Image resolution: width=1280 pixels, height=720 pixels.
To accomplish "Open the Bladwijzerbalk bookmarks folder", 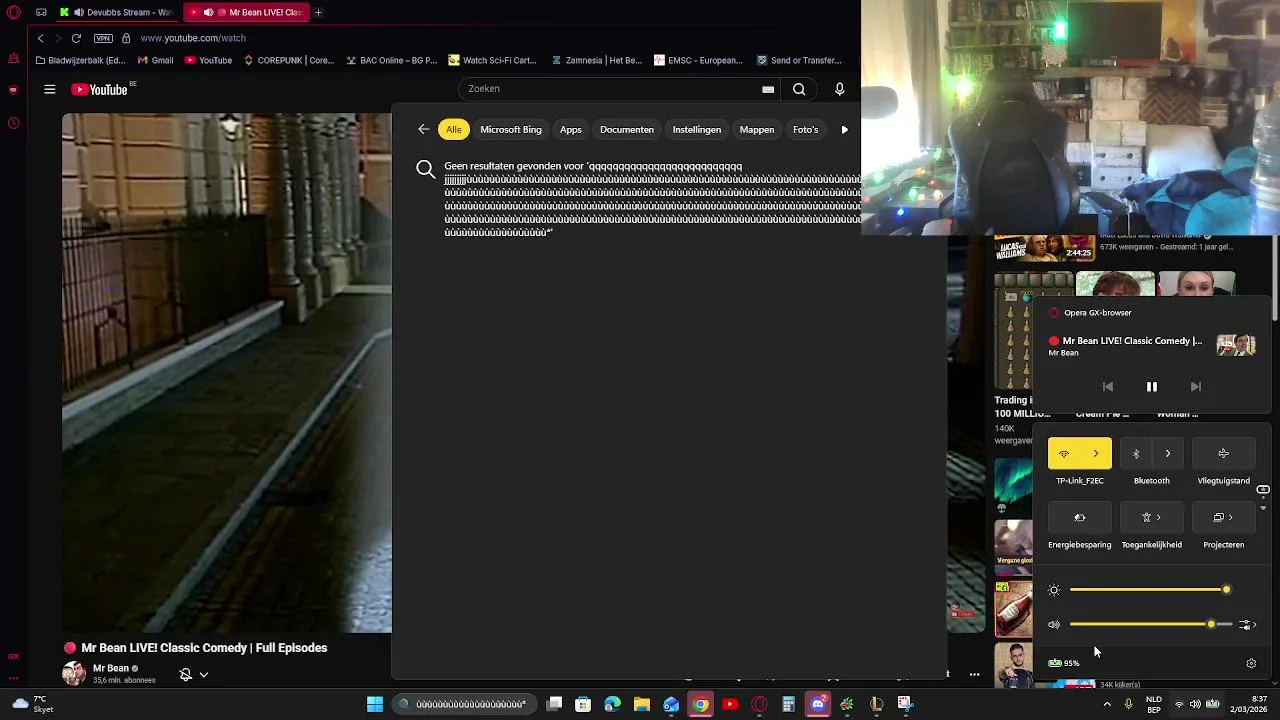I will [x=80, y=60].
